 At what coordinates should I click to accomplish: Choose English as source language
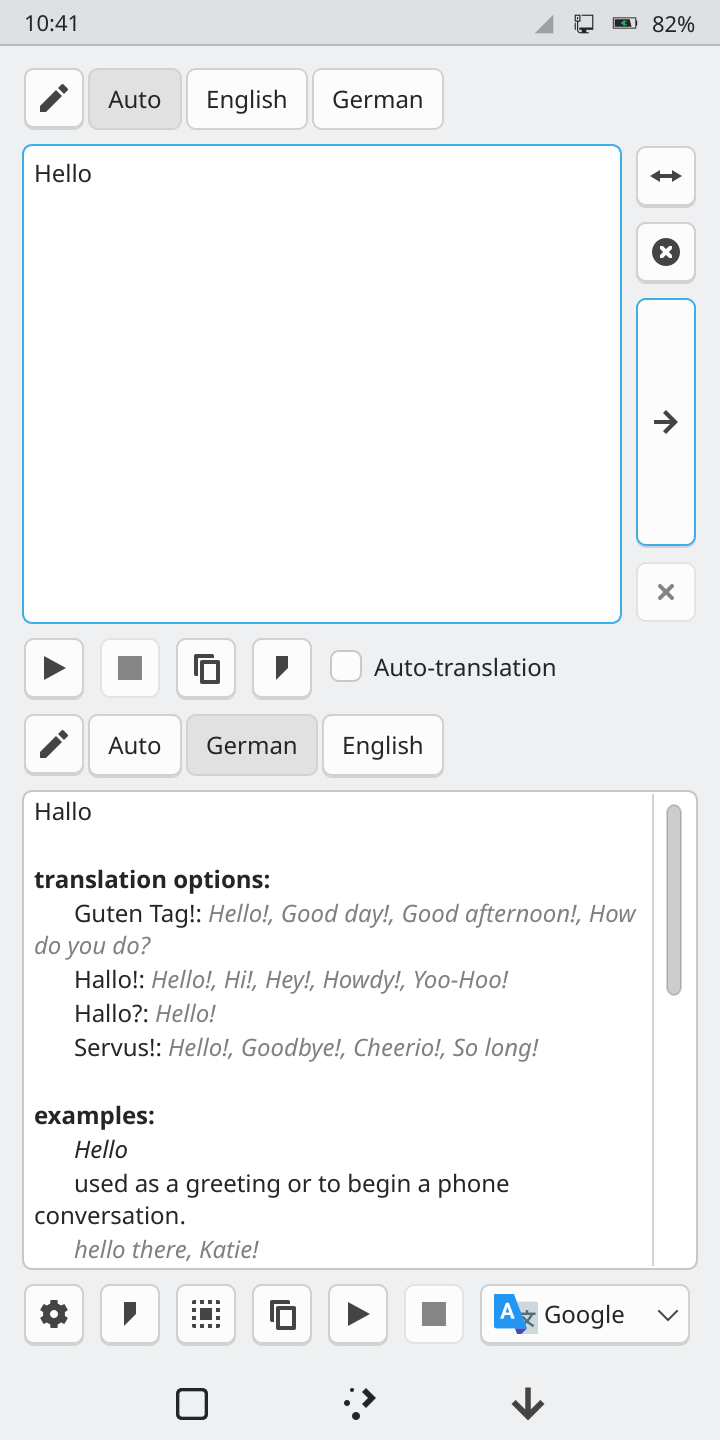pyautogui.click(x=247, y=99)
